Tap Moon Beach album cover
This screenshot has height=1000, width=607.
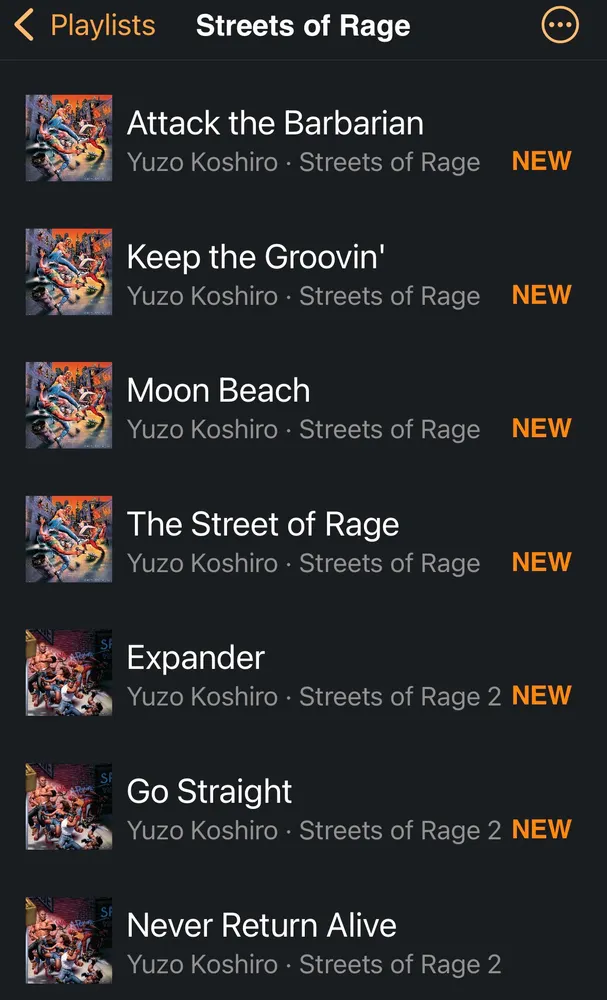click(68, 405)
